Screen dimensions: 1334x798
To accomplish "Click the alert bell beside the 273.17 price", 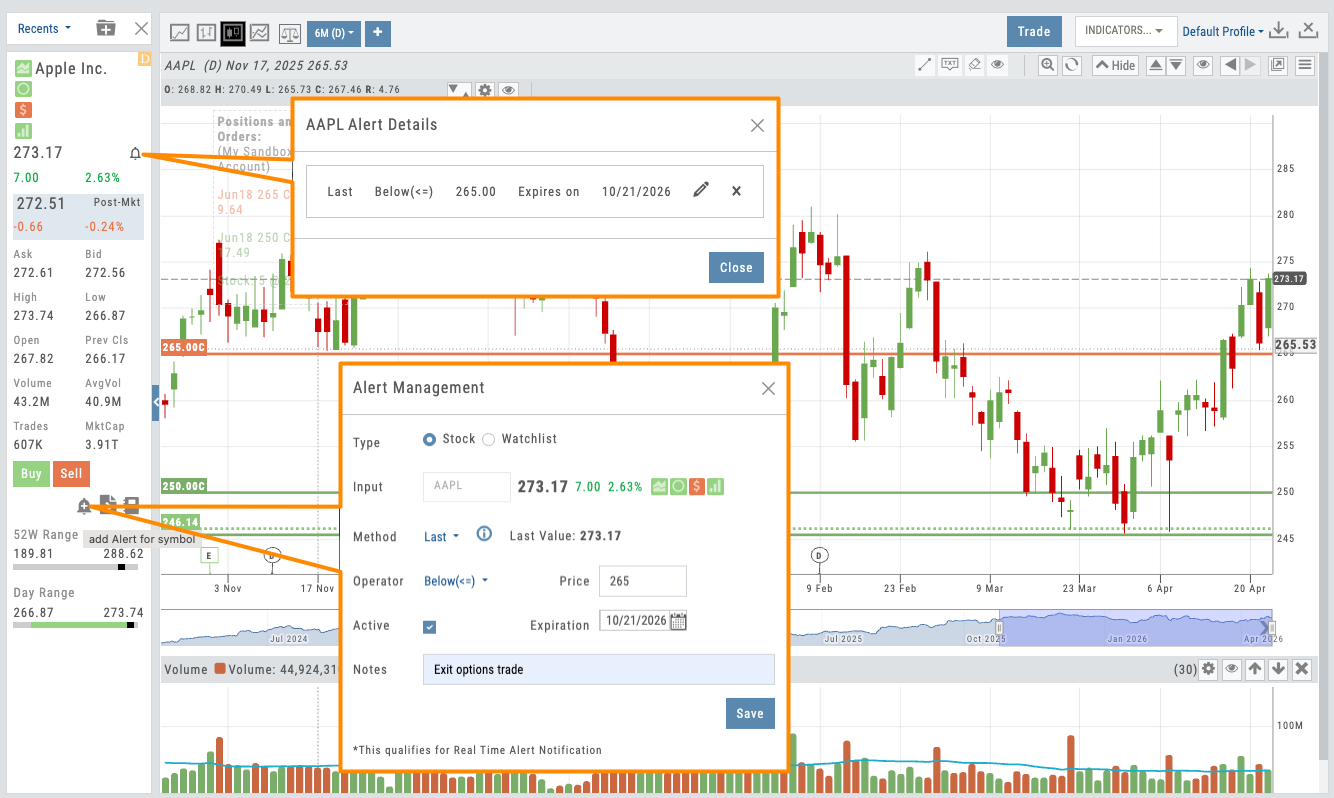I will [136, 153].
